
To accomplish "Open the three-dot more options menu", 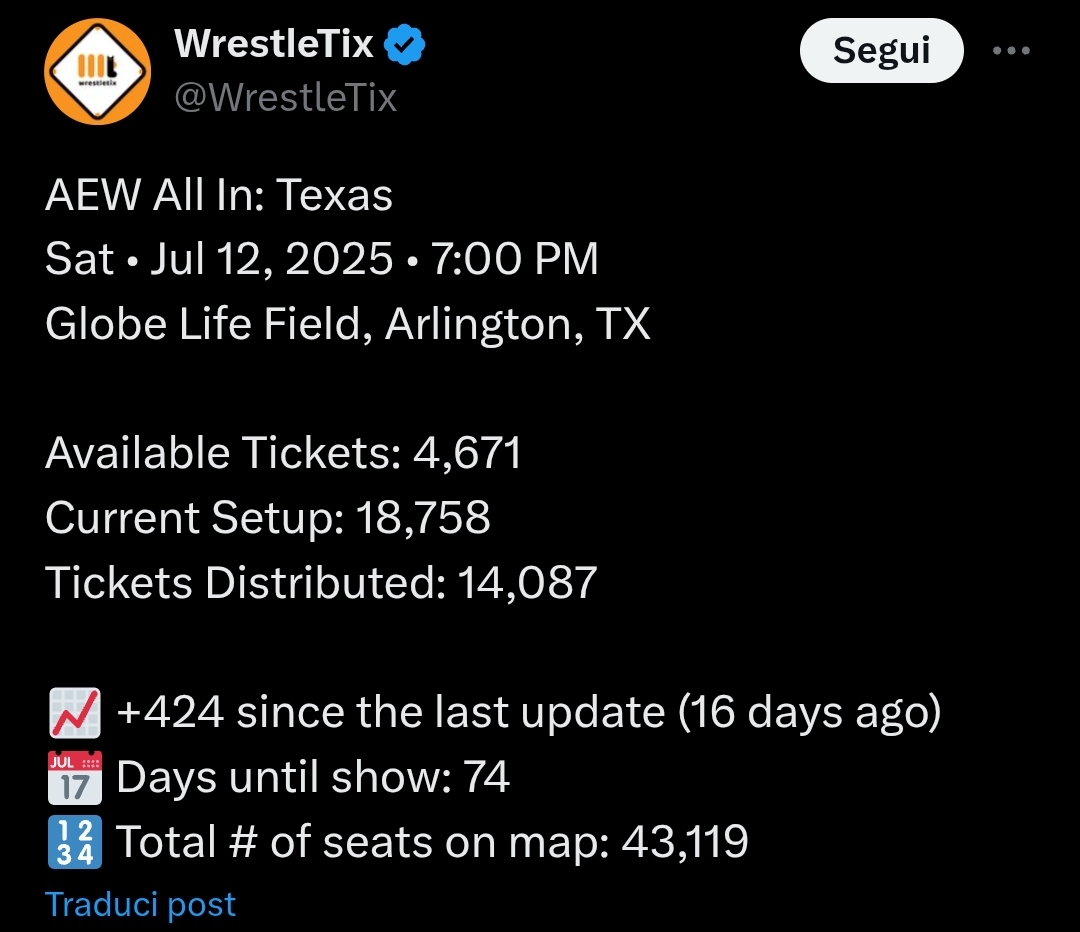I will 1011,50.
